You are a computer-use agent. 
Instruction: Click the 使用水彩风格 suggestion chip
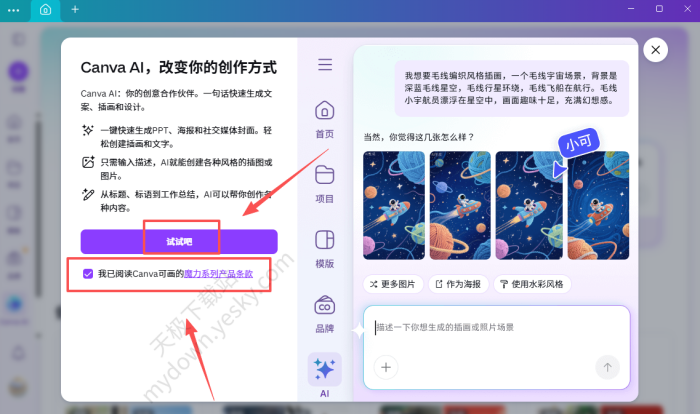coord(532,284)
